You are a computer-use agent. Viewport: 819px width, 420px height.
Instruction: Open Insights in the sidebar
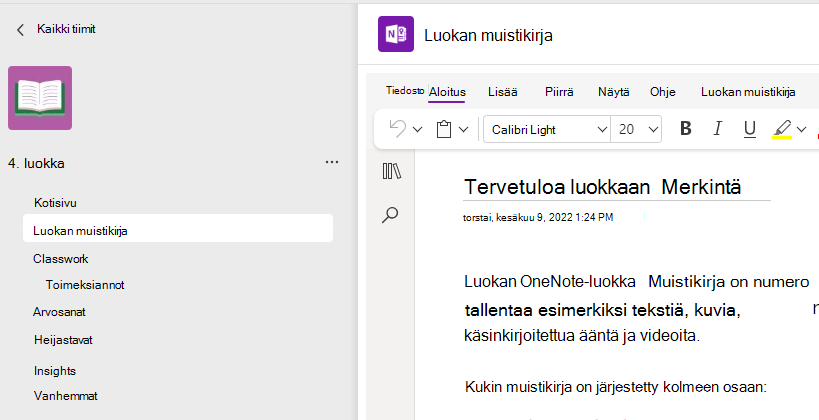point(55,371)
